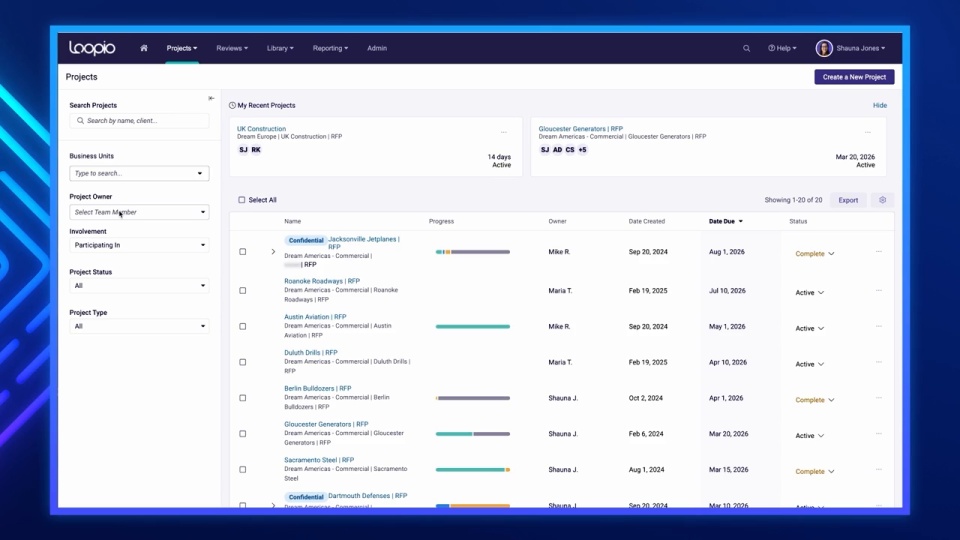Open the Library menu
Image resolution: width=960 pixels, height=540 pixels.
point(280,48)
